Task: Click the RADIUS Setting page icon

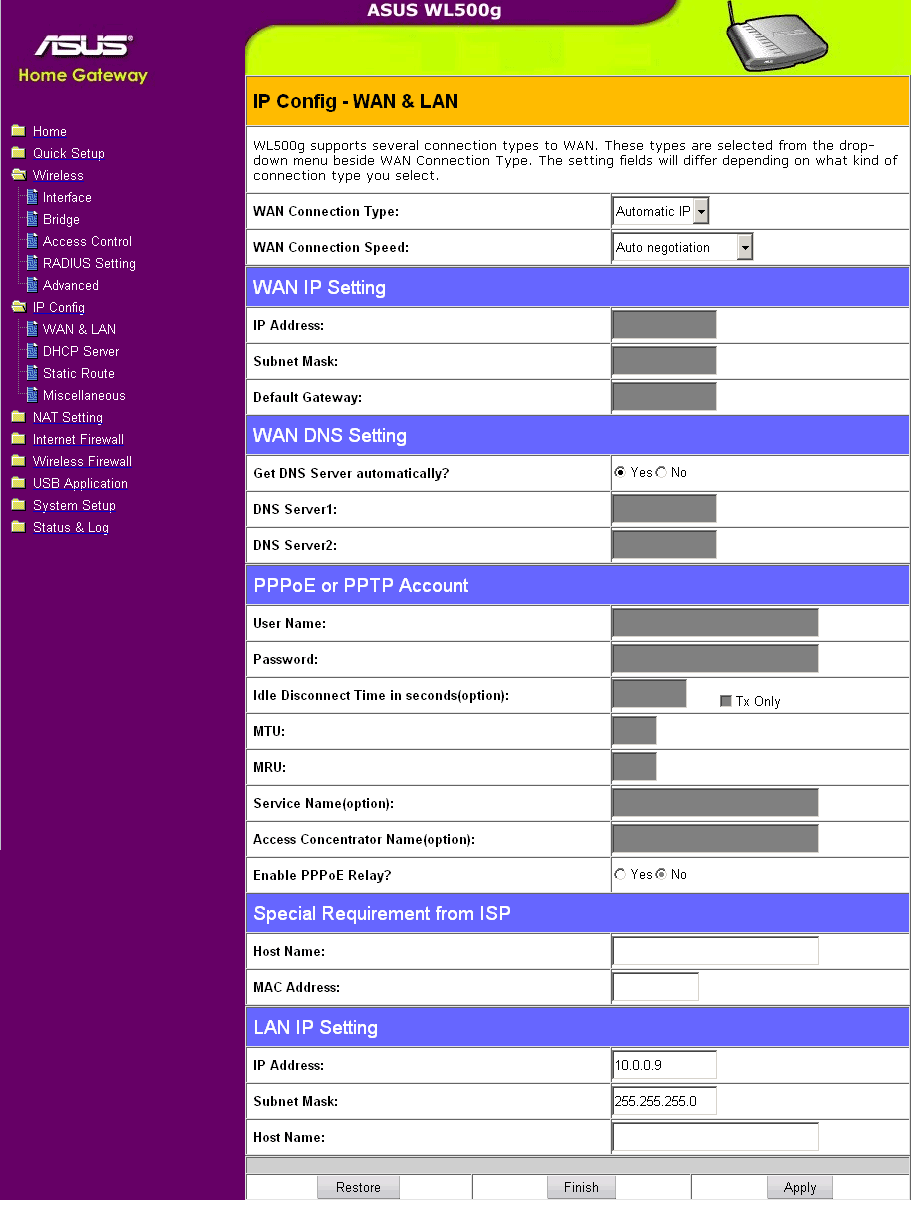Action: pyautogui.click(x=32, y=263)
